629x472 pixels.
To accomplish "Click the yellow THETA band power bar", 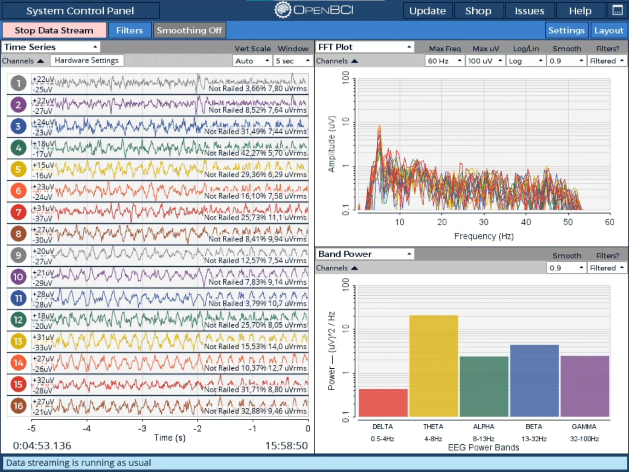I will coord(433,365).
